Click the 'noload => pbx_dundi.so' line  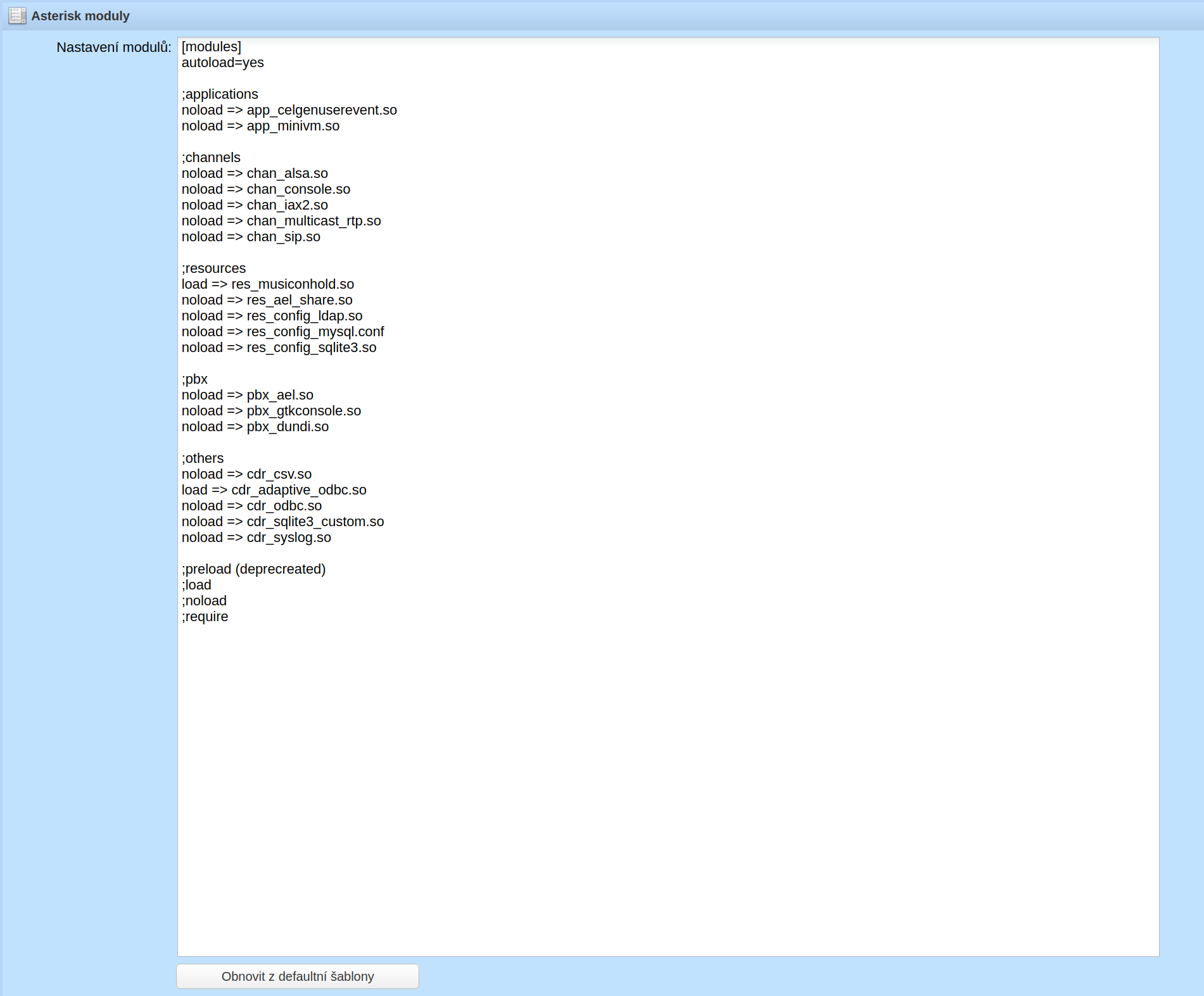(255, 427)
